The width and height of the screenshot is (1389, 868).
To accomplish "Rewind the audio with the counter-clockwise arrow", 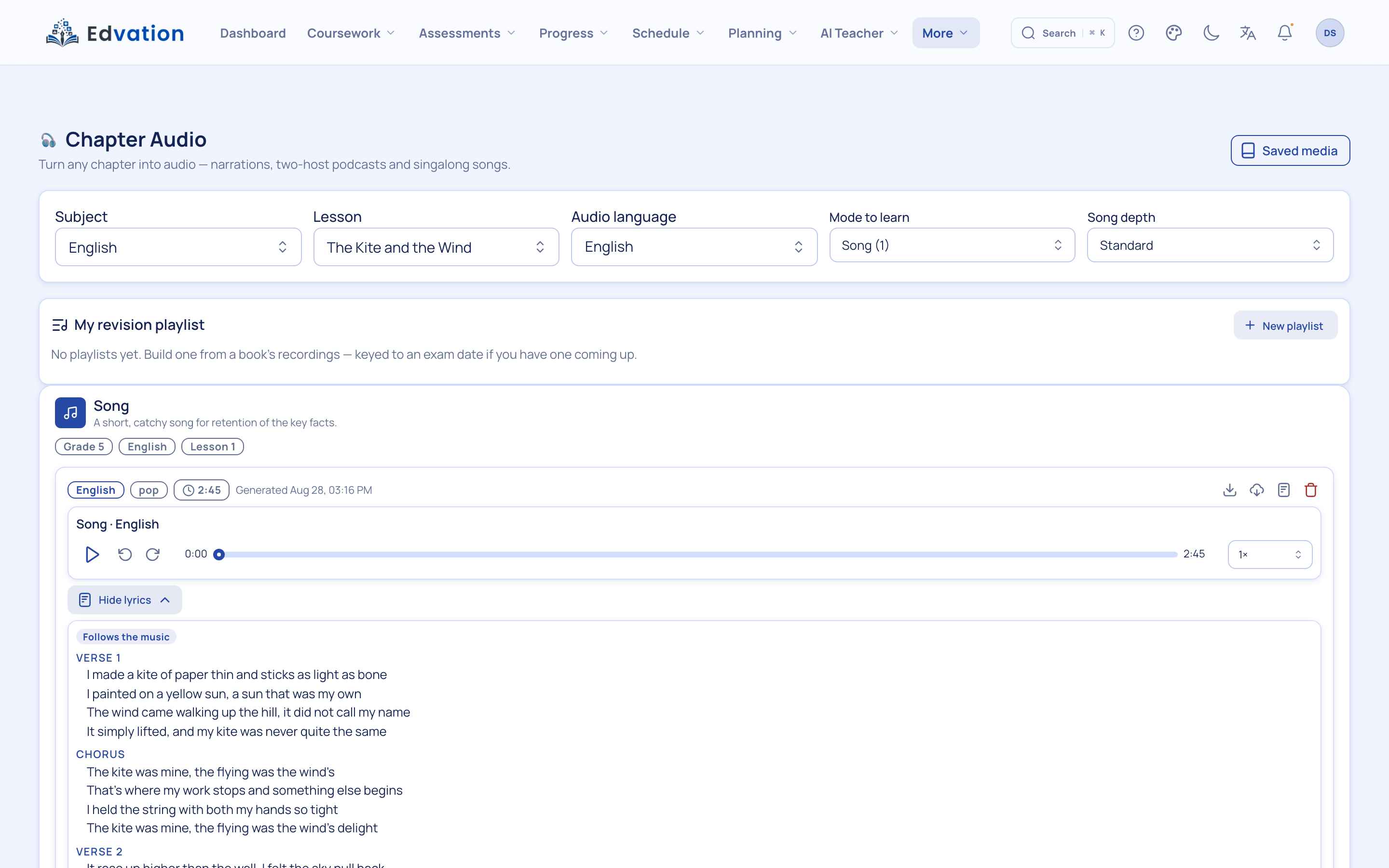I will [125, 555].
